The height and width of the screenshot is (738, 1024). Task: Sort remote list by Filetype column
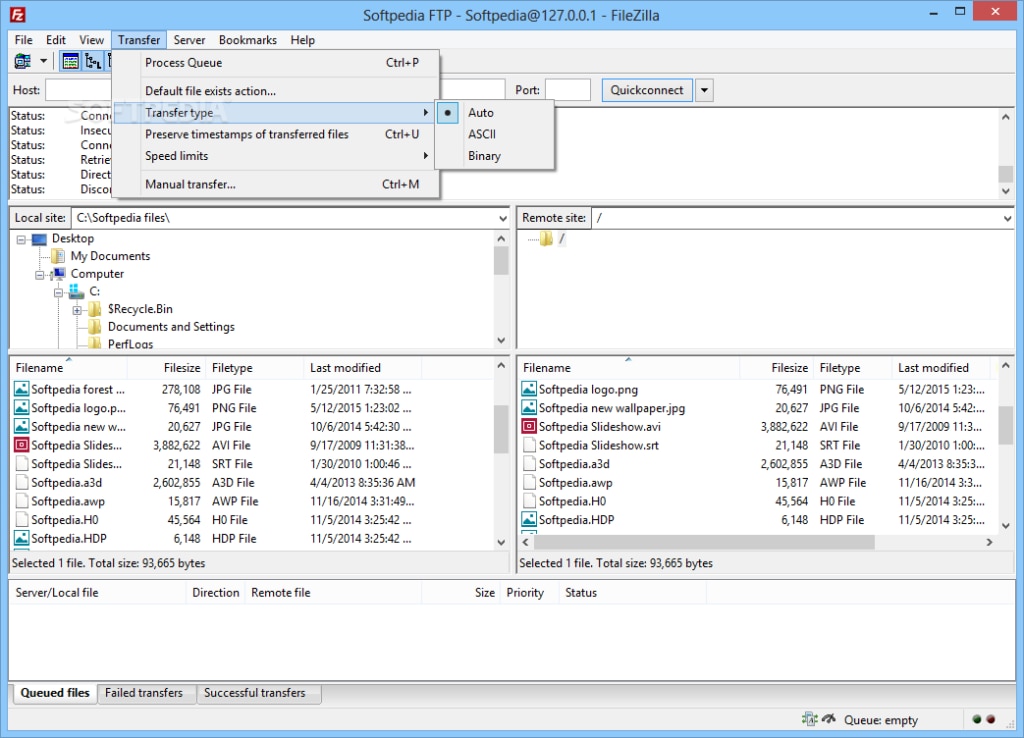click(x=852, y=368)
